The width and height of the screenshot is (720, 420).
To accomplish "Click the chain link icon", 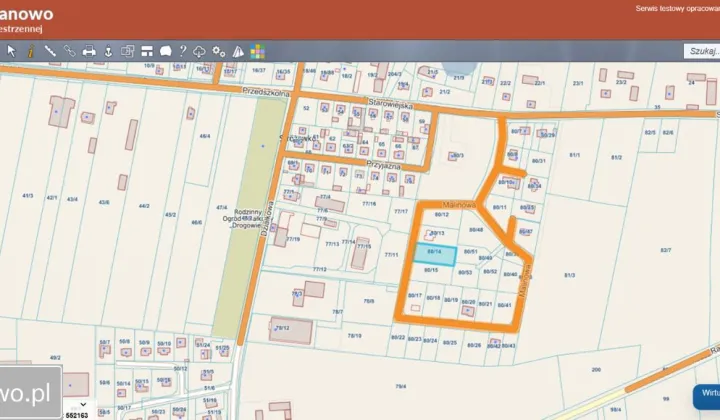I will tap(69, 51).
